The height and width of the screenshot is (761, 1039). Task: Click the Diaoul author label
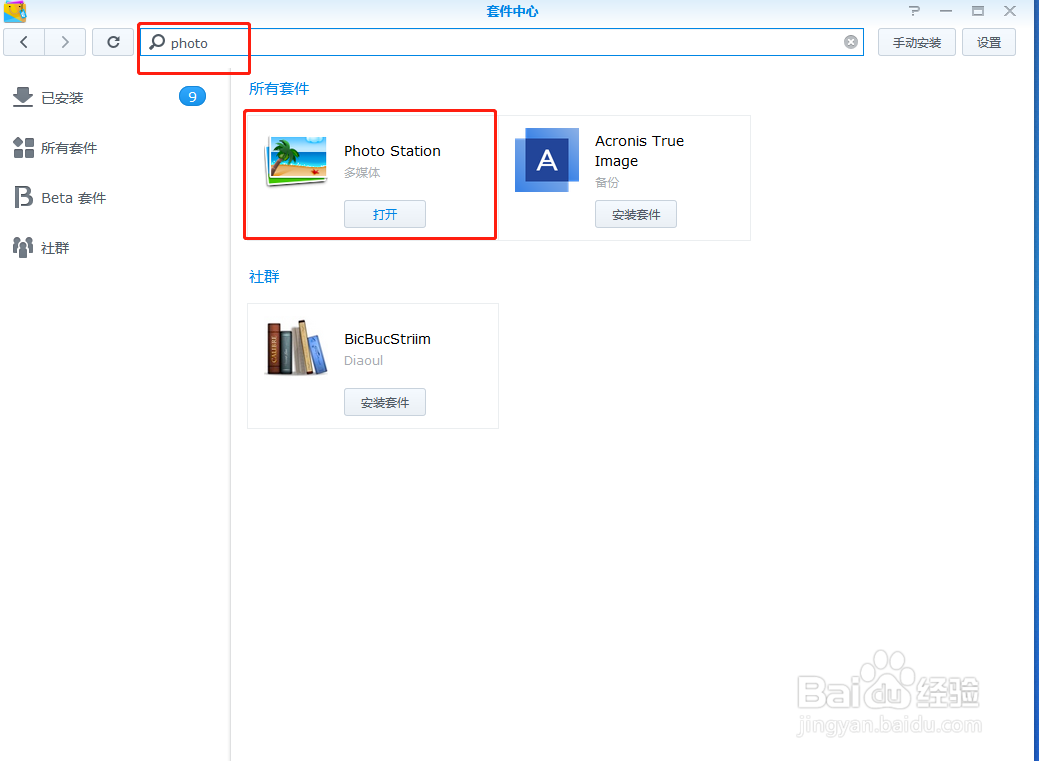[x=363, y=361]
